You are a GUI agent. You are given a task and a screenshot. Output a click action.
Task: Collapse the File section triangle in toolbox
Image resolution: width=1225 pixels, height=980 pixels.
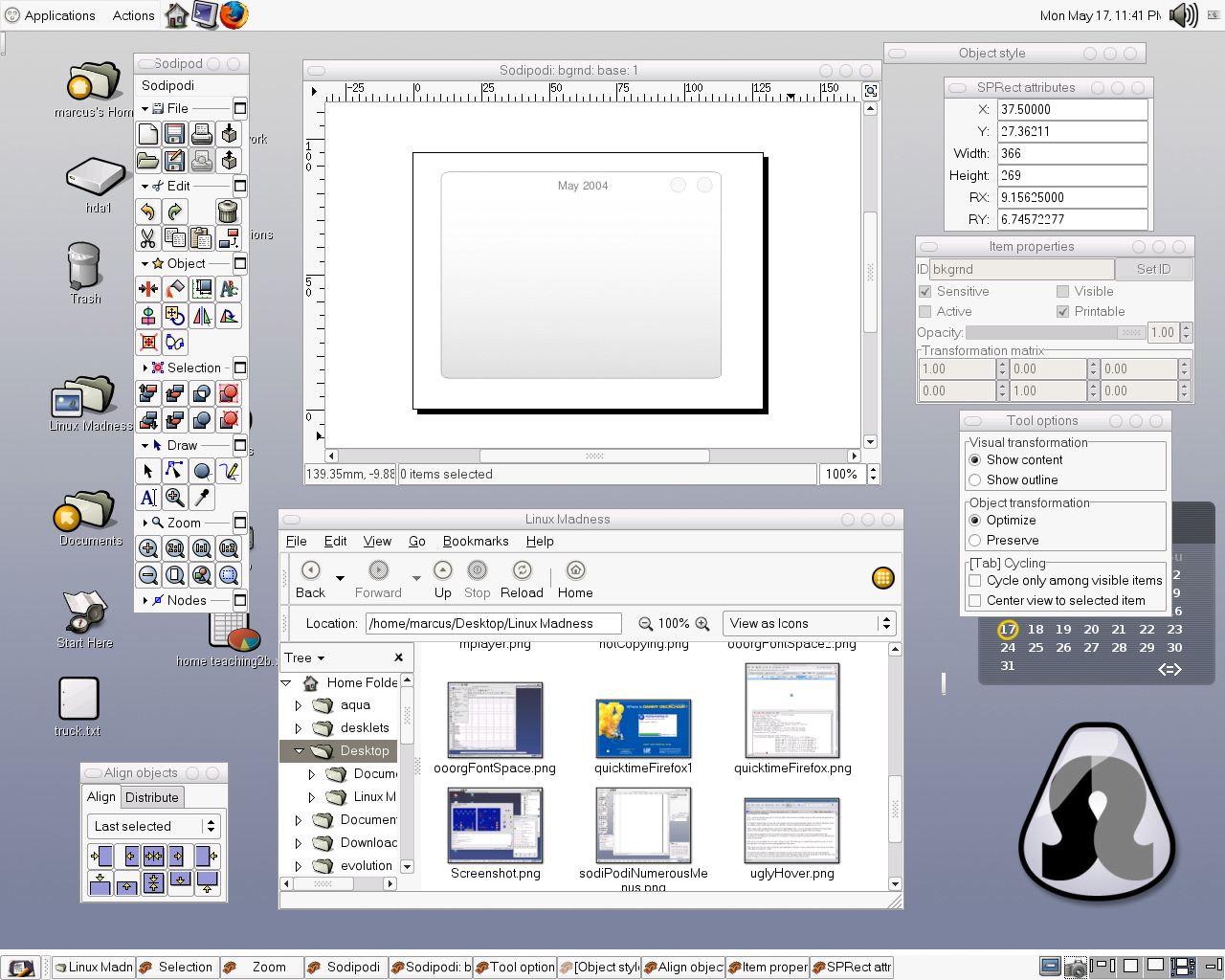(145, 109)
